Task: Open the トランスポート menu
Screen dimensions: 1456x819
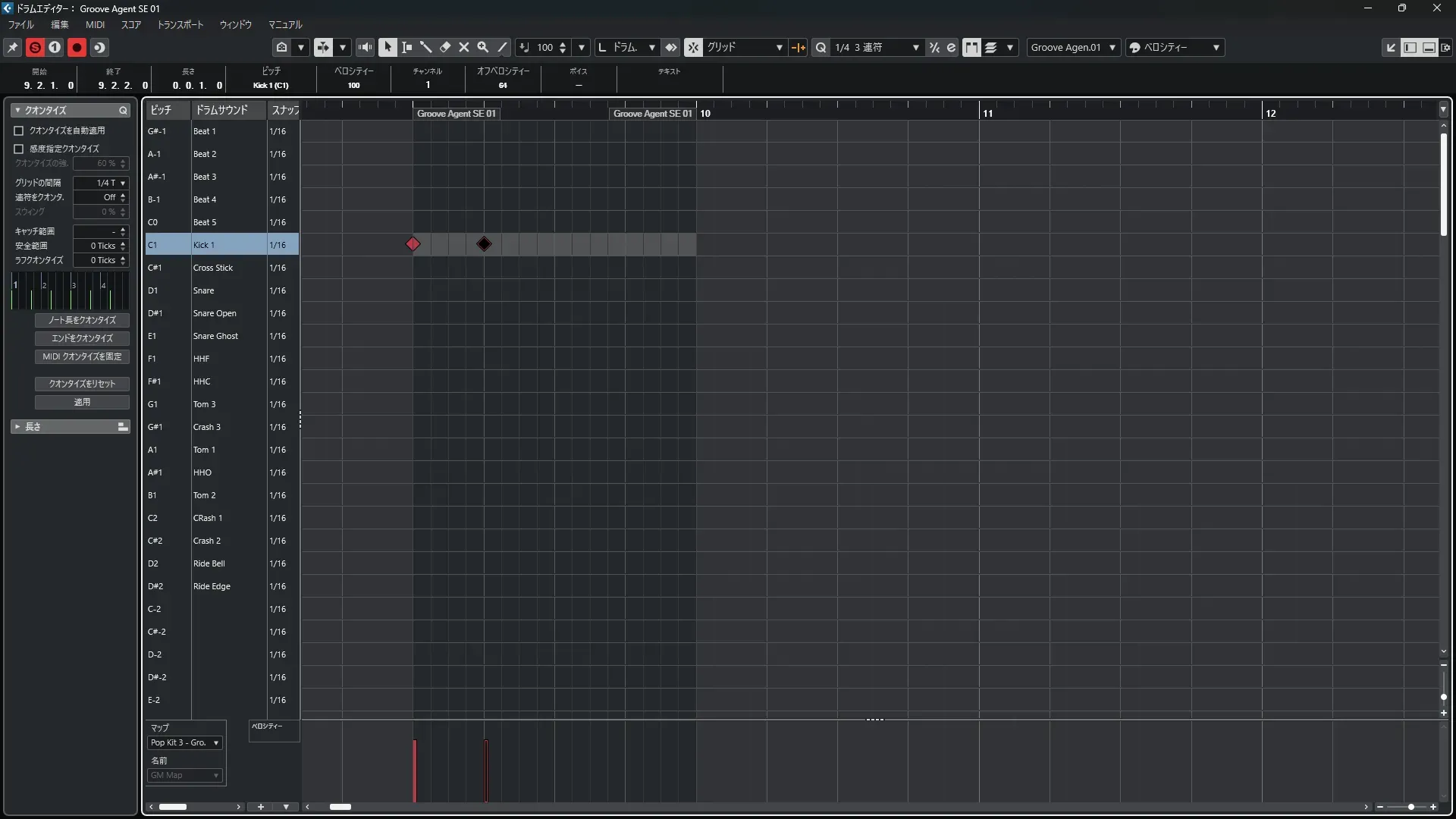Action: coord(180,24)
